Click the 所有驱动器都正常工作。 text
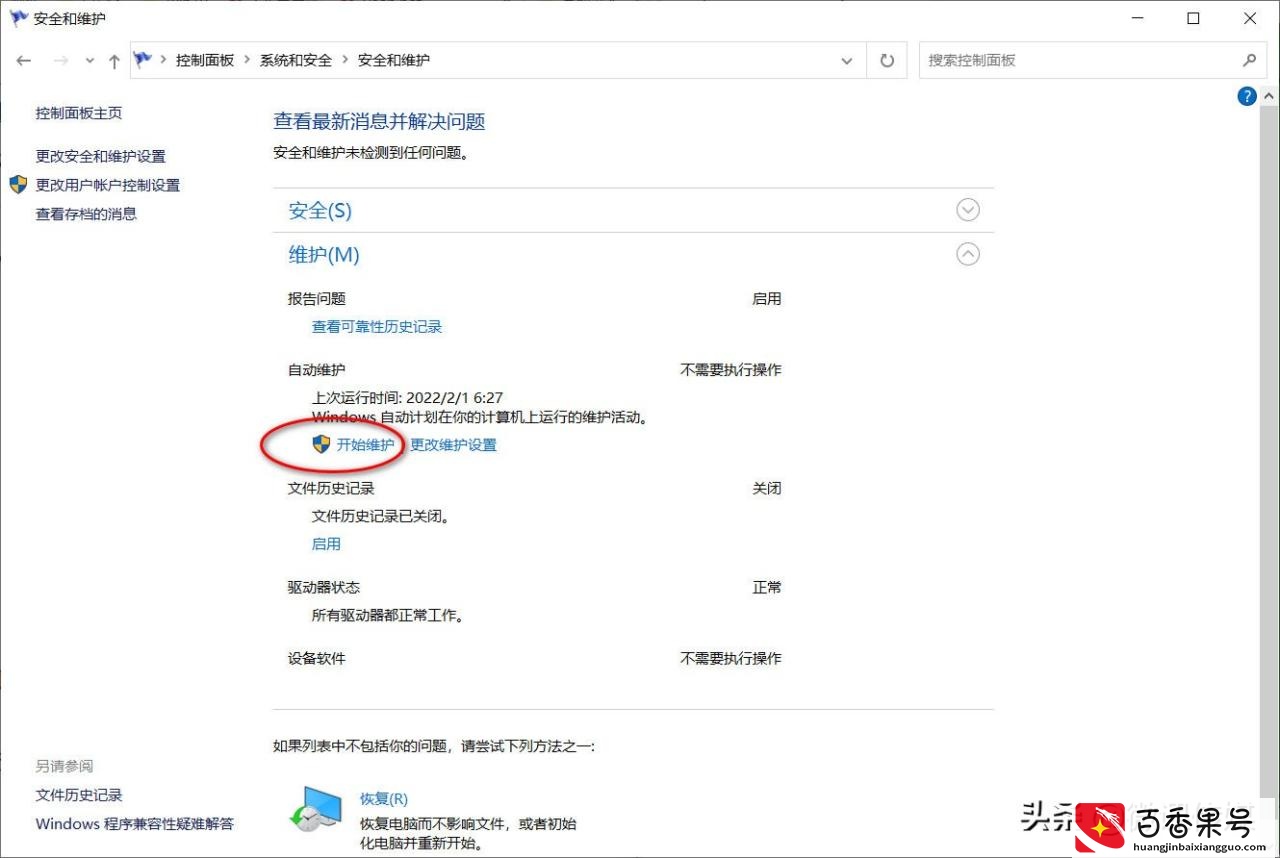Viewport: 1280px width, 858px height. pyautogui.click(x=388, y=615)
